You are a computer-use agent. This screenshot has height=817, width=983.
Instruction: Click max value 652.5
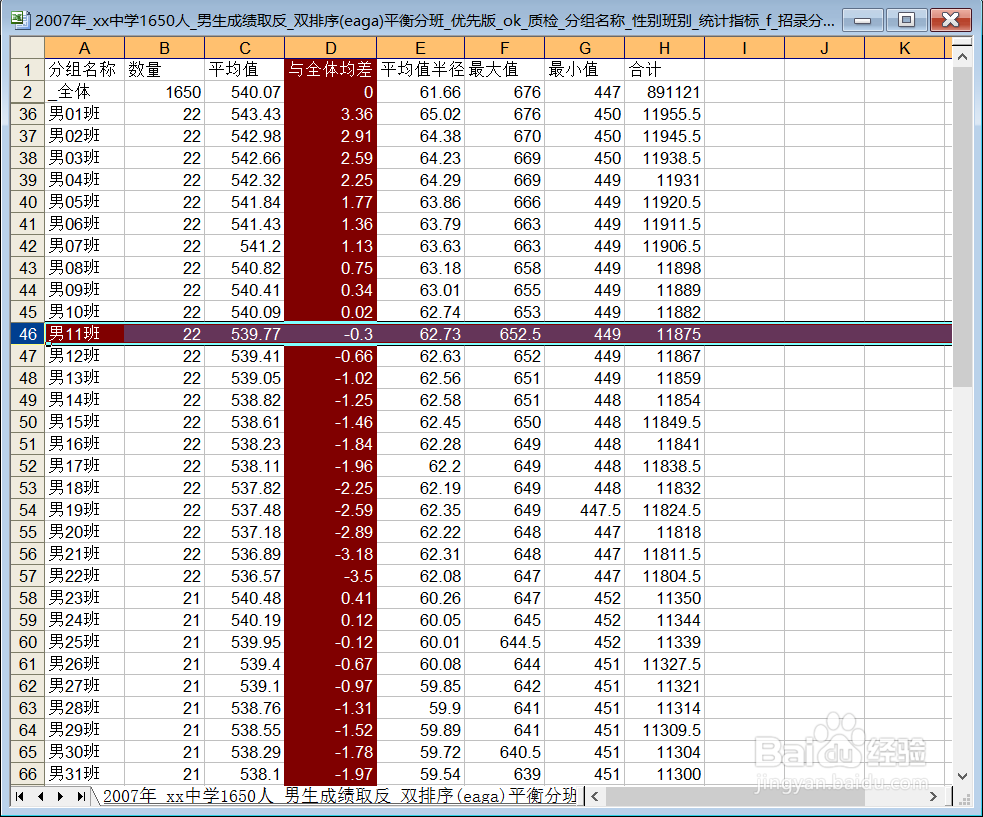(x=505, y=334)
